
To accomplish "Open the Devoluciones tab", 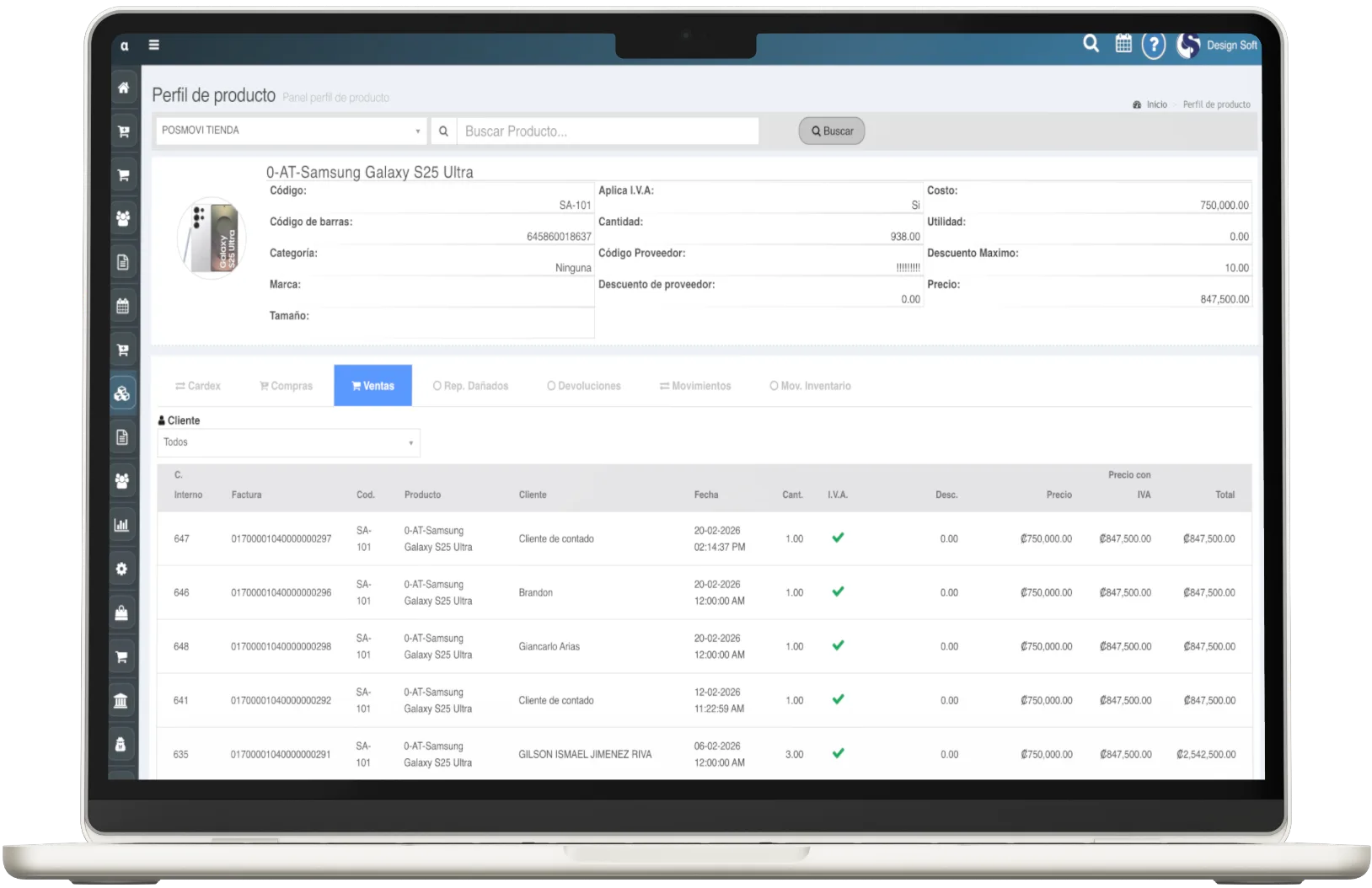I will 583,386.
